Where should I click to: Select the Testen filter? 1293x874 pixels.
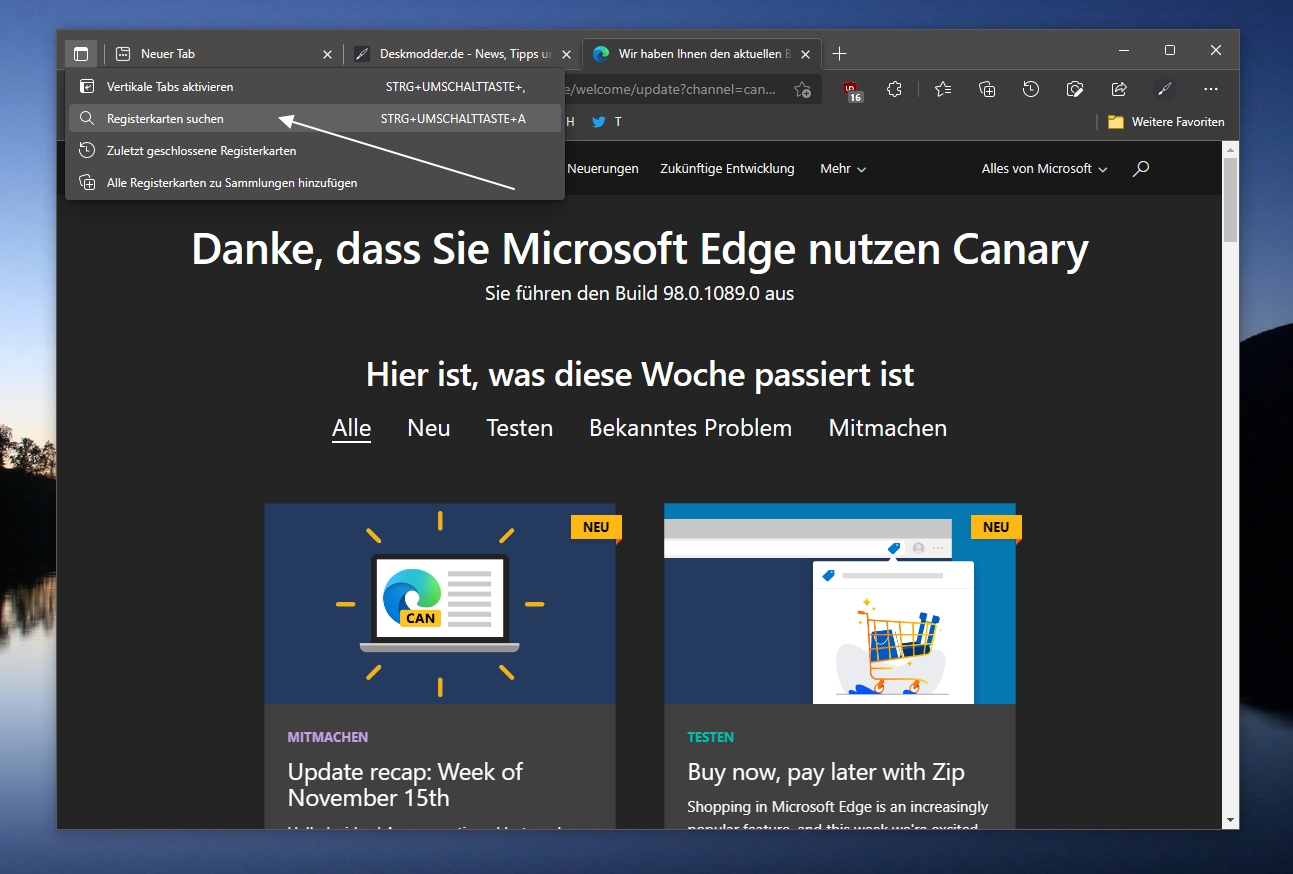coord(520,428)
